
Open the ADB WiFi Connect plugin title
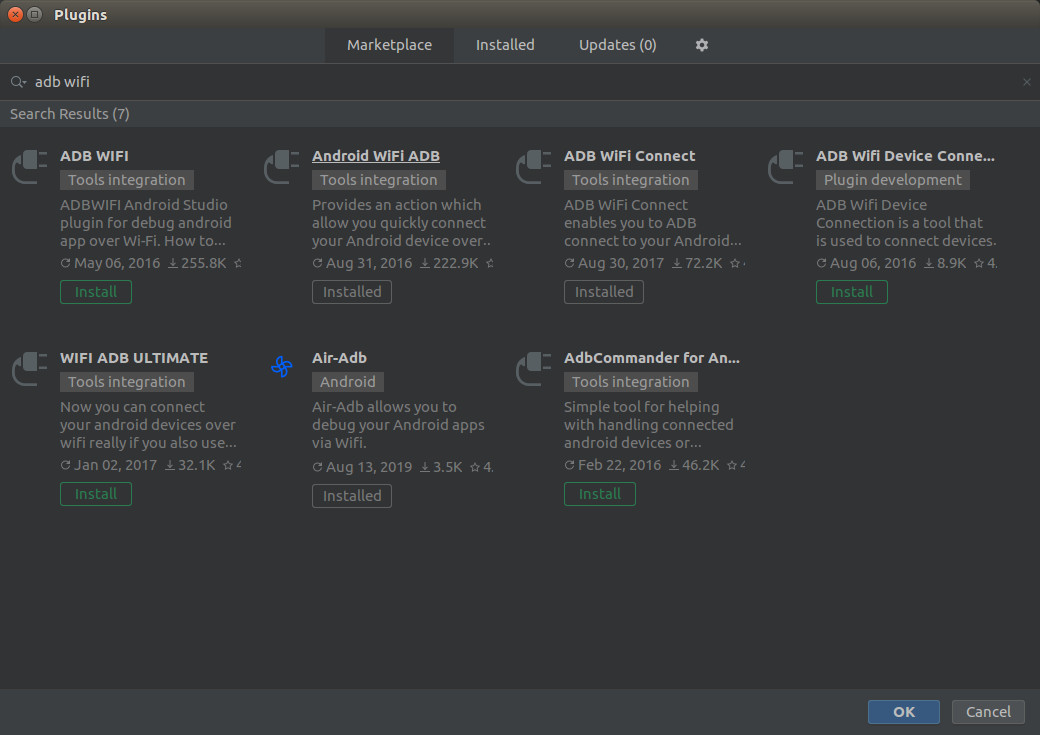tap(629, 156)
